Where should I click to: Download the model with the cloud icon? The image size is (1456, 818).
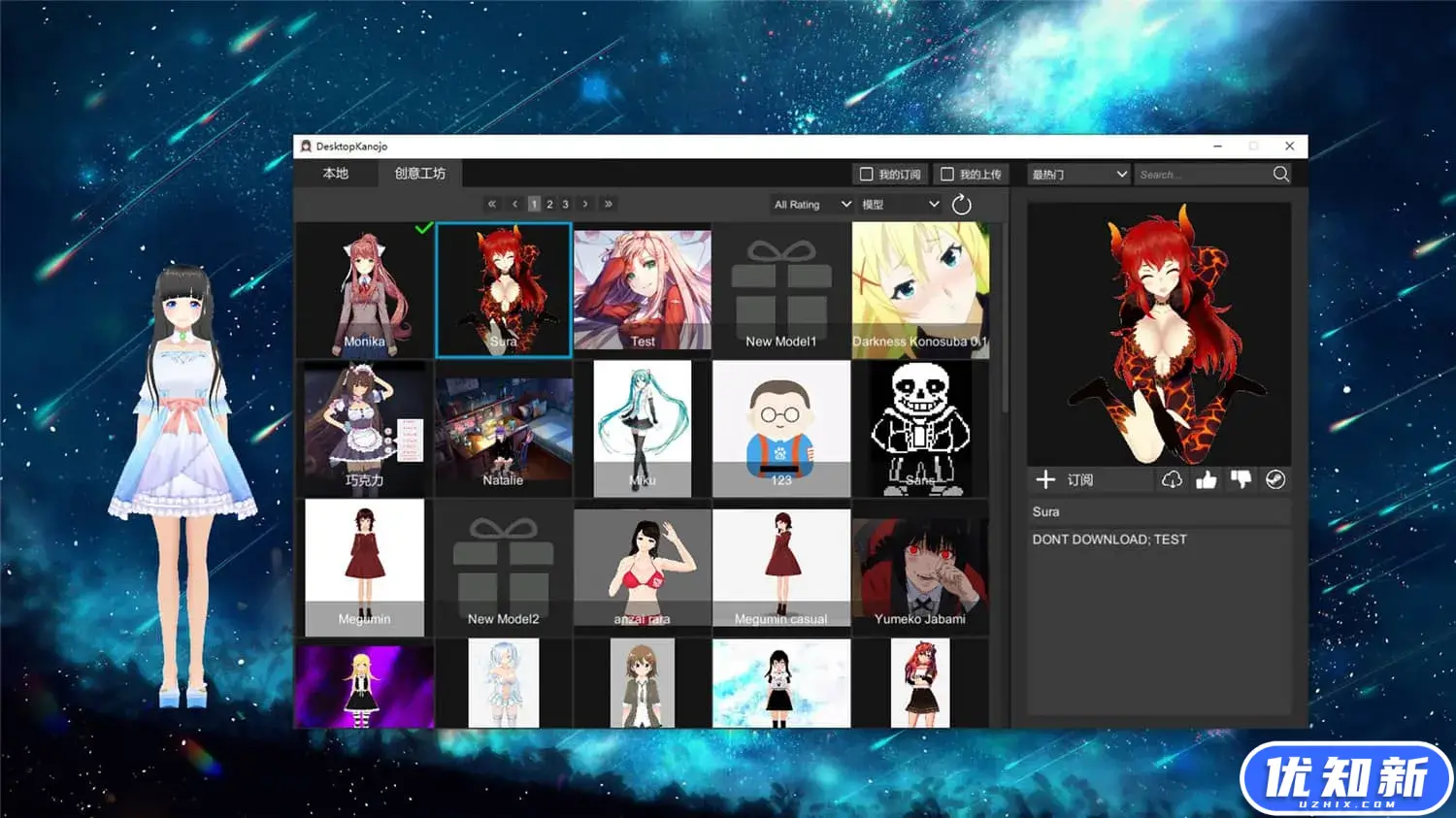1172,480
